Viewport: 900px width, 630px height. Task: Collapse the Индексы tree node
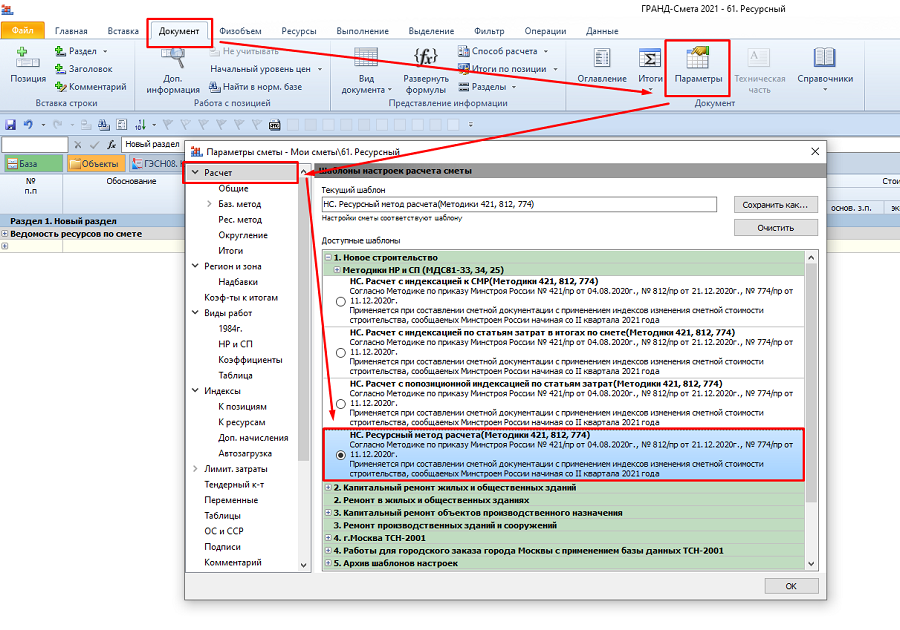pos(195,391)
